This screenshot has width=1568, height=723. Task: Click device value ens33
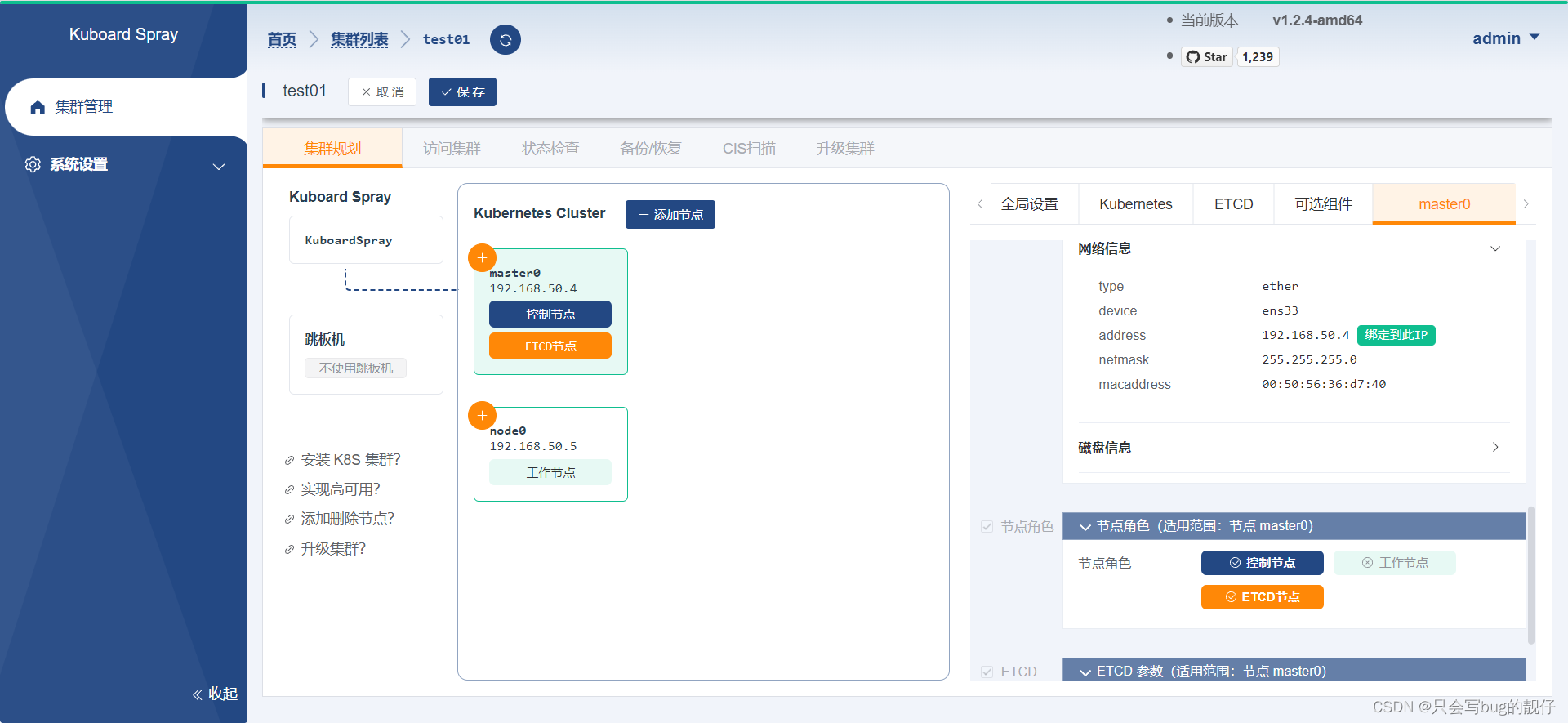pyautogui.click(x=1280, y=310)
